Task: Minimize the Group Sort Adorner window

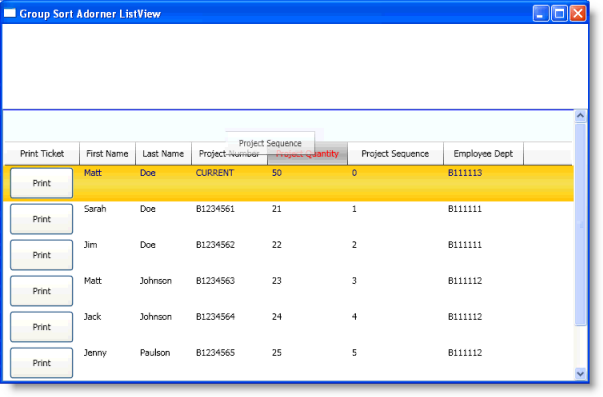Action: coord(540,14)
